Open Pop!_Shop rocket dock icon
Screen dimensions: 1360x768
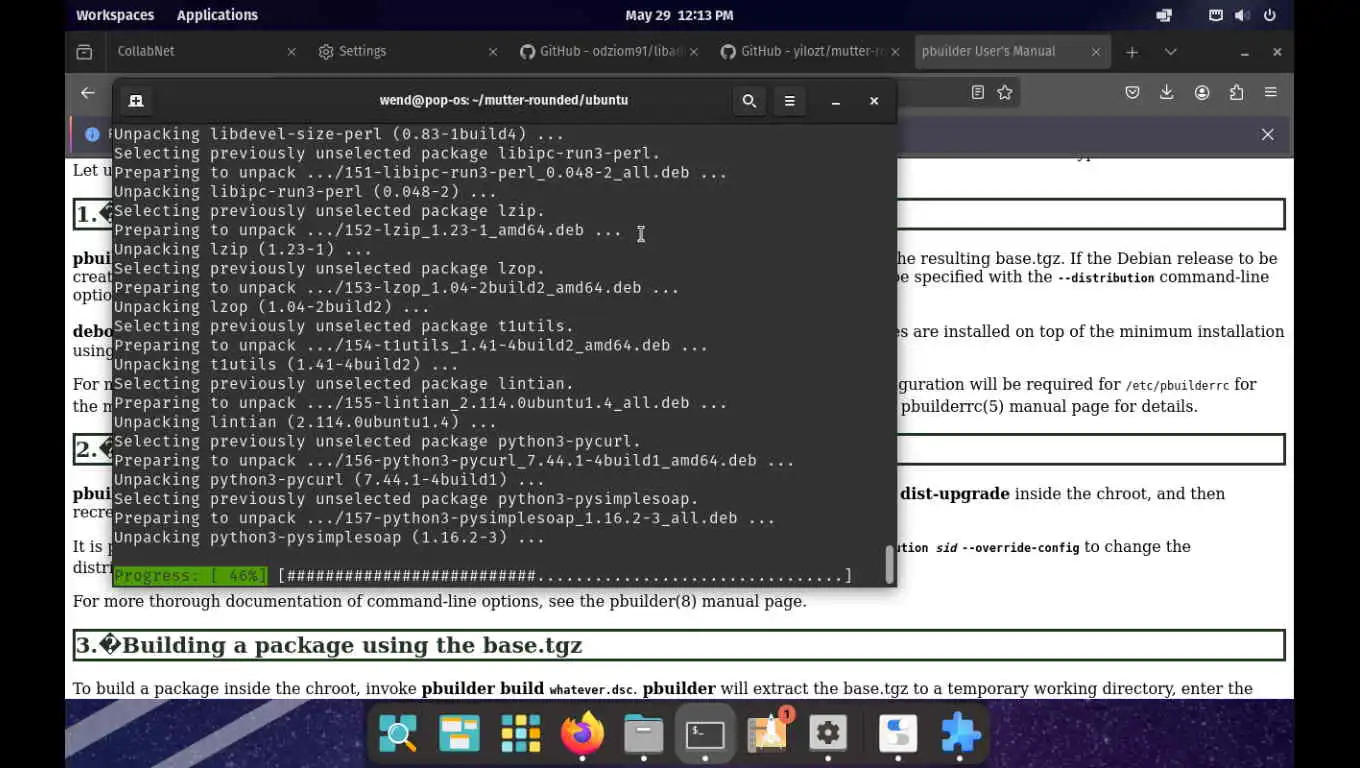[768, 734]
